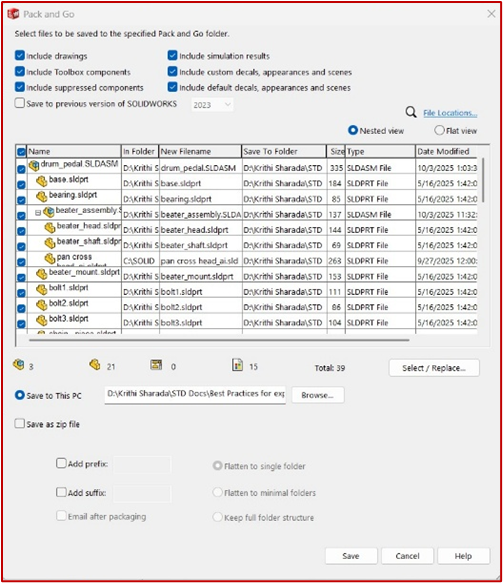
Task: Click the assemblies count icon showing 3
Action: coord(19,365)
